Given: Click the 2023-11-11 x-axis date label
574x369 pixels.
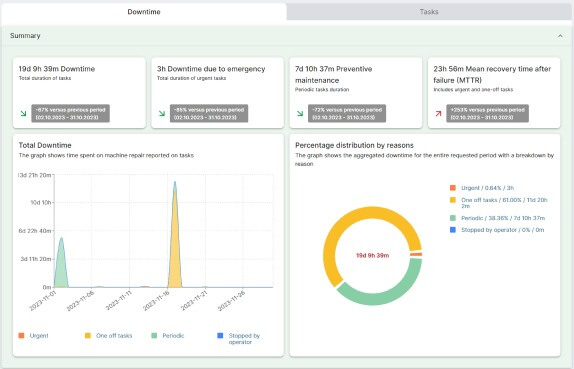Looking at the screenshot, I should click(118, 301).
